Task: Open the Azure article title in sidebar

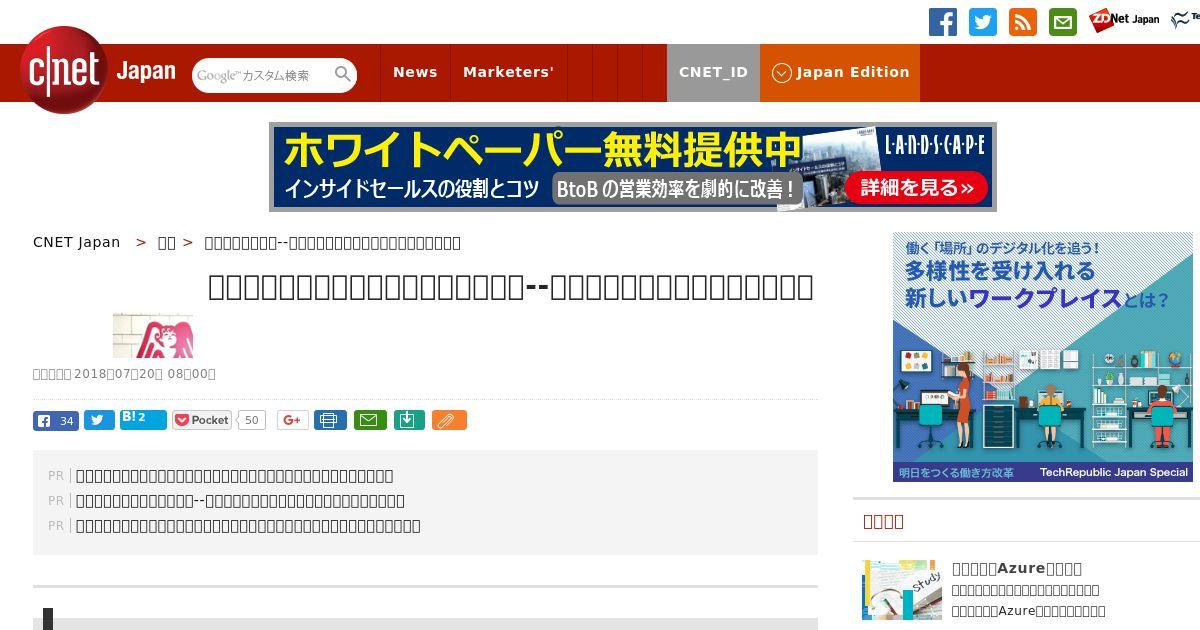Action: [1017, 568]
